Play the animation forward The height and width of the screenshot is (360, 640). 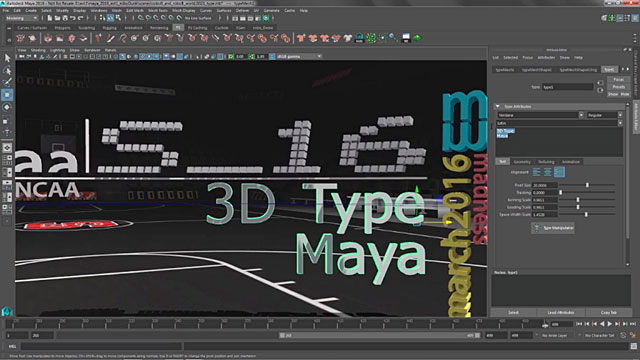tap(609, 324)
